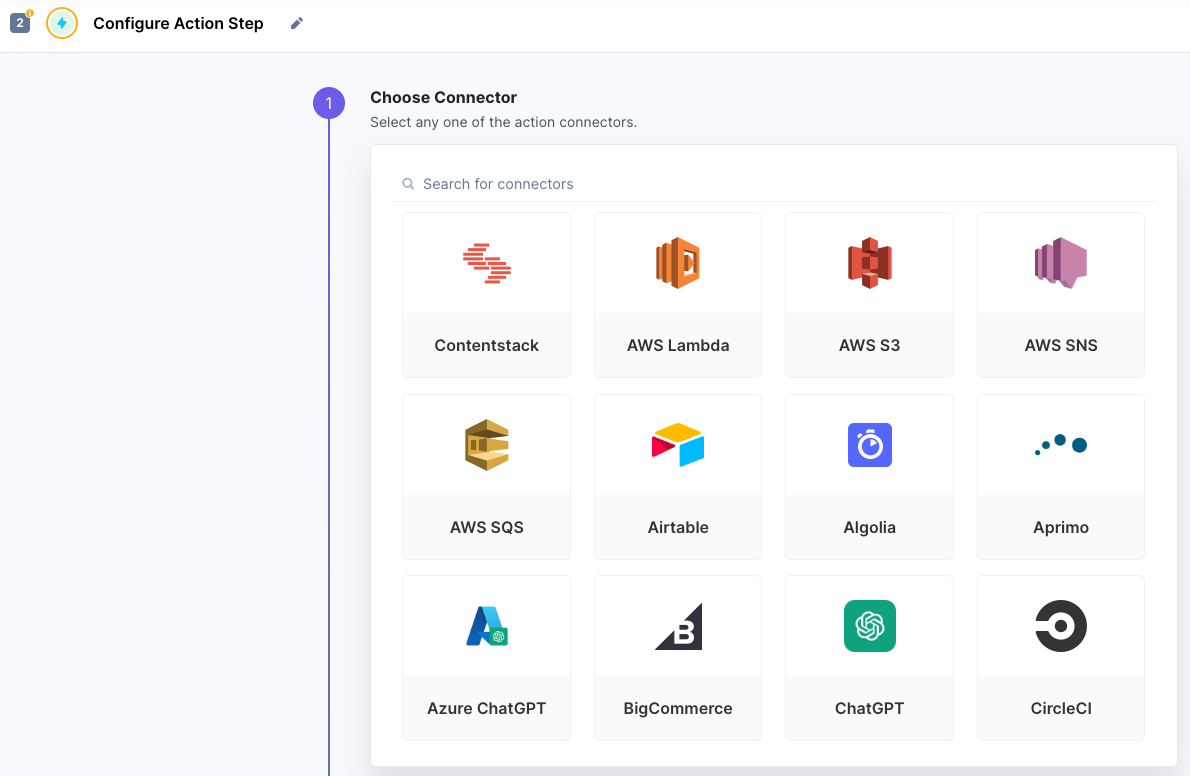Click the pencil icon to rename step
Image resolution: width=1190 pixels, height=776 pixels.
point(297,23)
